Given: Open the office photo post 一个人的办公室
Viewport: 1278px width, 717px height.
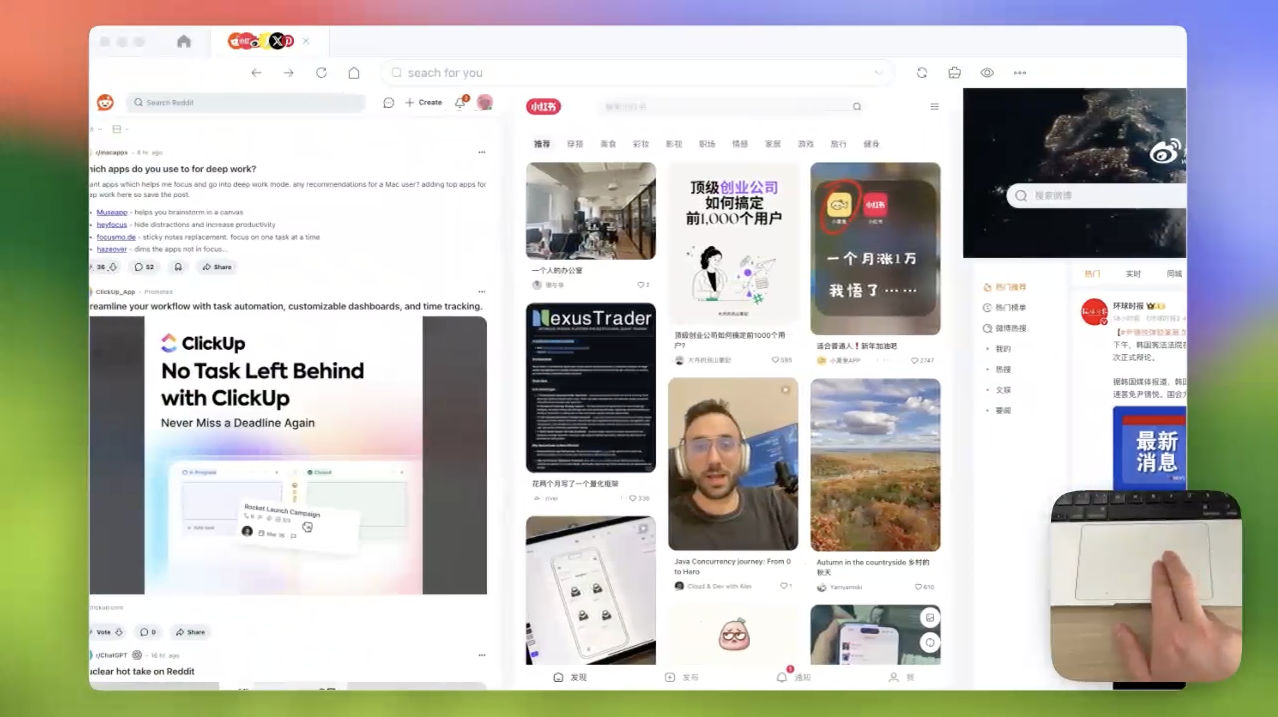Looking at the screenshot, I should click(x=591, y=211).
